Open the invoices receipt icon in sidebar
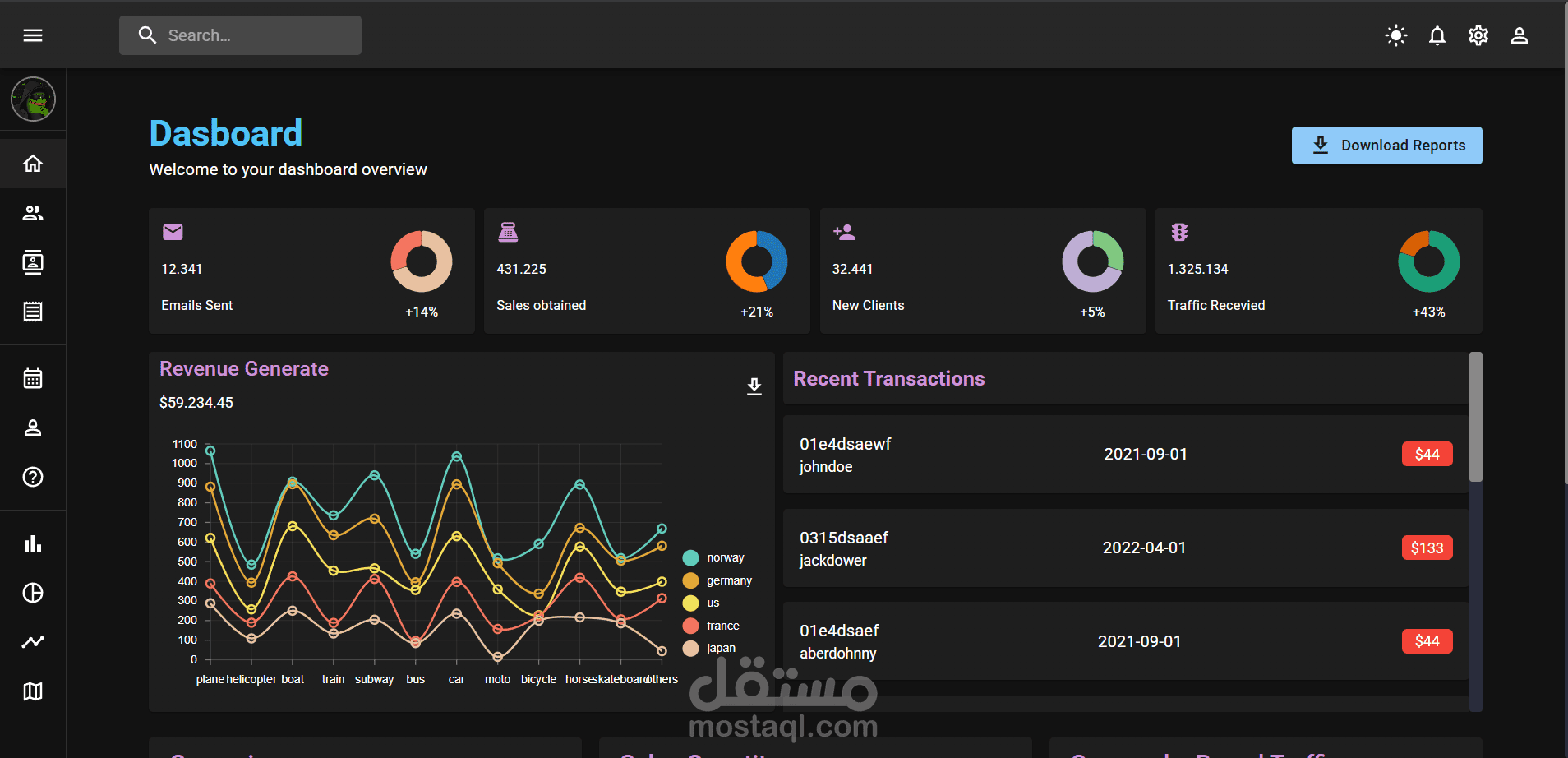This screenshot has height=758, width=1568. [33, 312]
